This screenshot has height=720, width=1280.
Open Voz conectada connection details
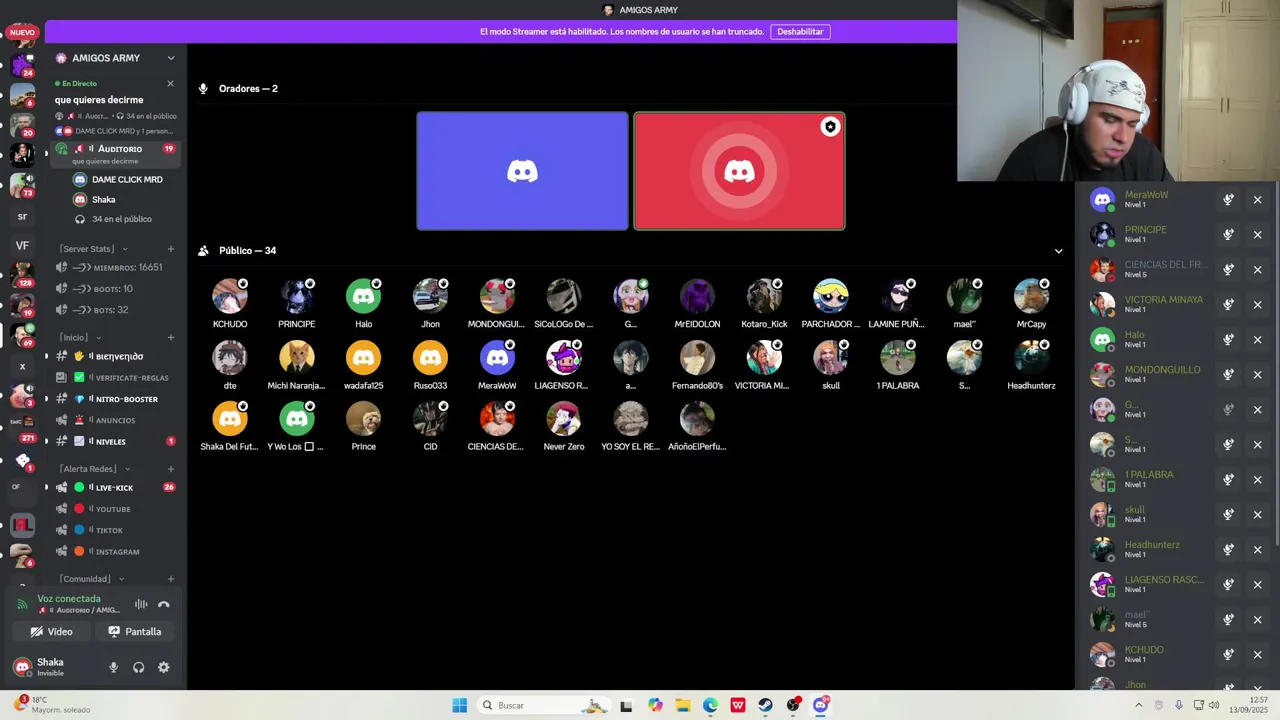click(x=69, y=599)
